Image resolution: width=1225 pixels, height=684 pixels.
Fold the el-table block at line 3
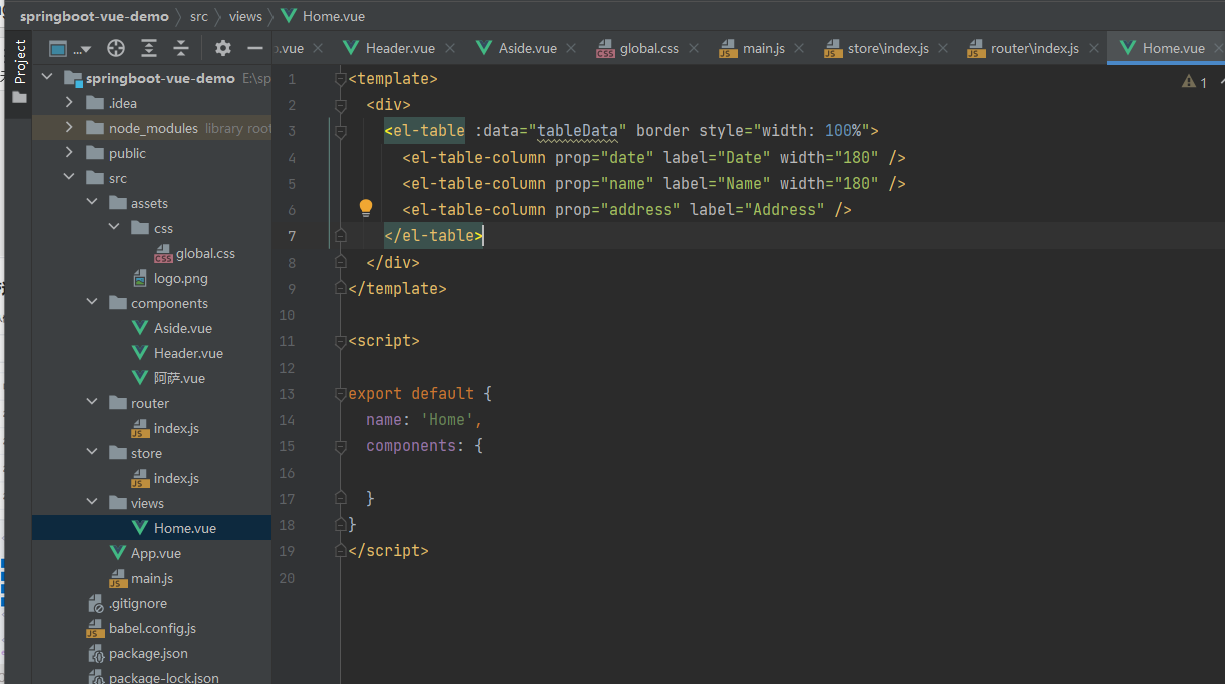[341, 131]
